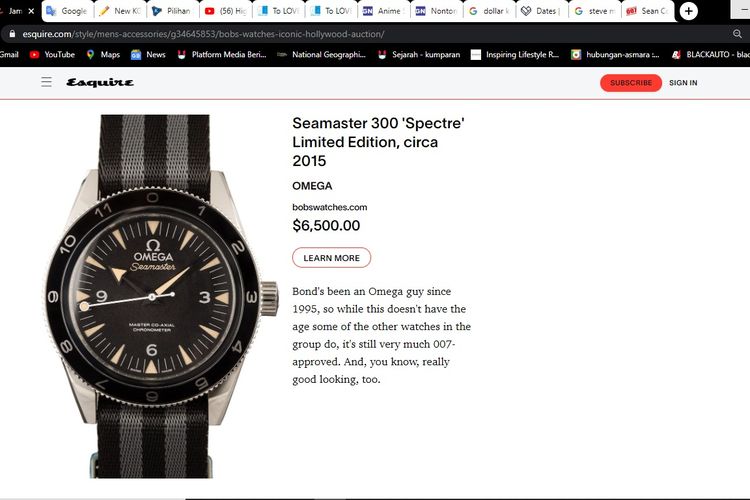Click the Seamaster 300 Spectre title
This screenshot has height=500, width=750.
(x=378, y=142)
